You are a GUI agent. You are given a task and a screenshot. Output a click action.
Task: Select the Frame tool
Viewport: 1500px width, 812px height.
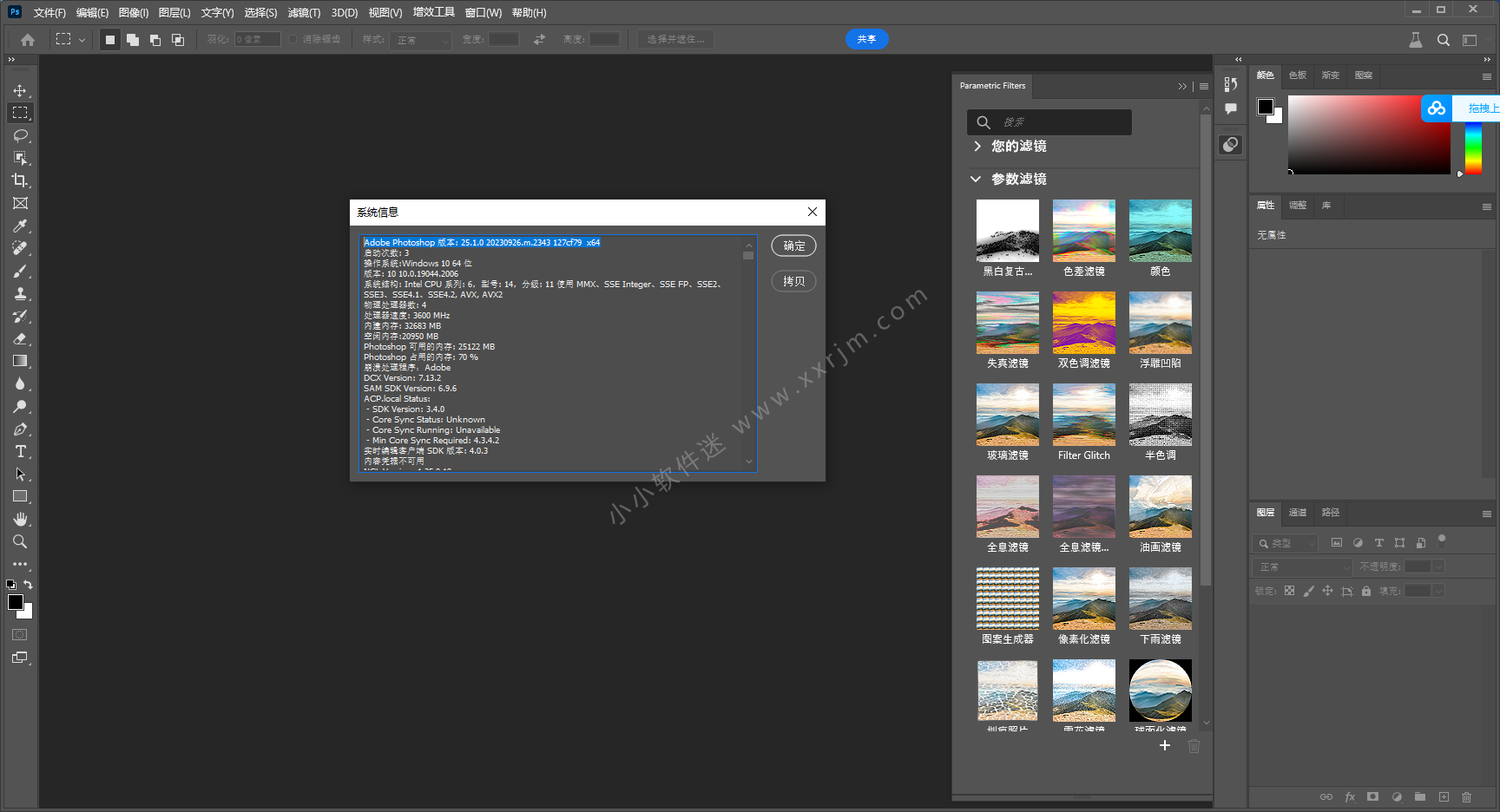pyautogui.click(x=20, y=203)
